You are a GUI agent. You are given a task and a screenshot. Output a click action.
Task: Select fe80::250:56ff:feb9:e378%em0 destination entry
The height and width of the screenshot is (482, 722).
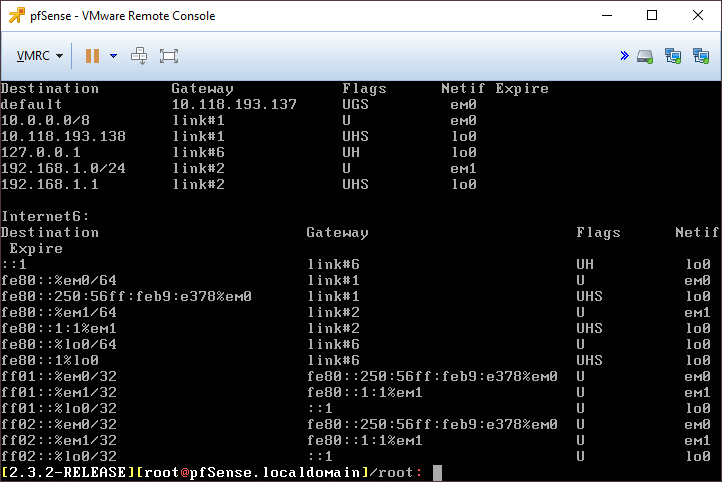126,296
